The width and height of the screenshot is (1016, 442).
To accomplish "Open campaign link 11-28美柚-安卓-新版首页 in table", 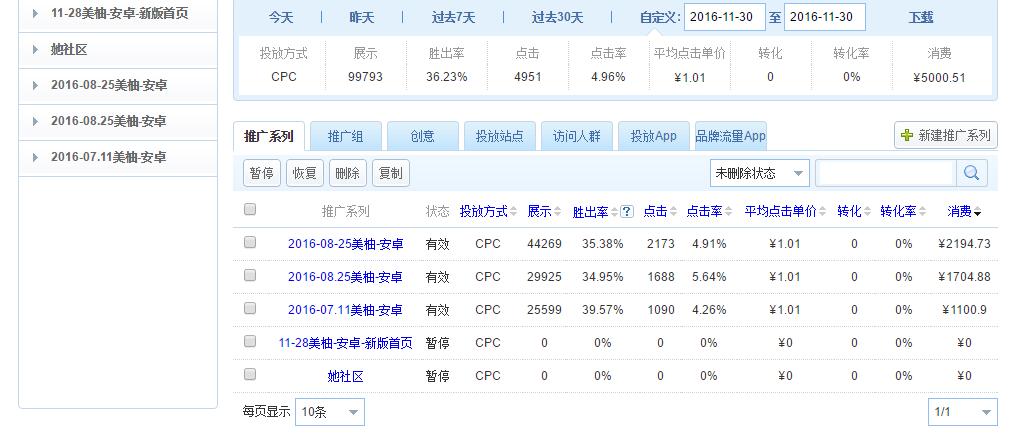I will tap(345, 343).
